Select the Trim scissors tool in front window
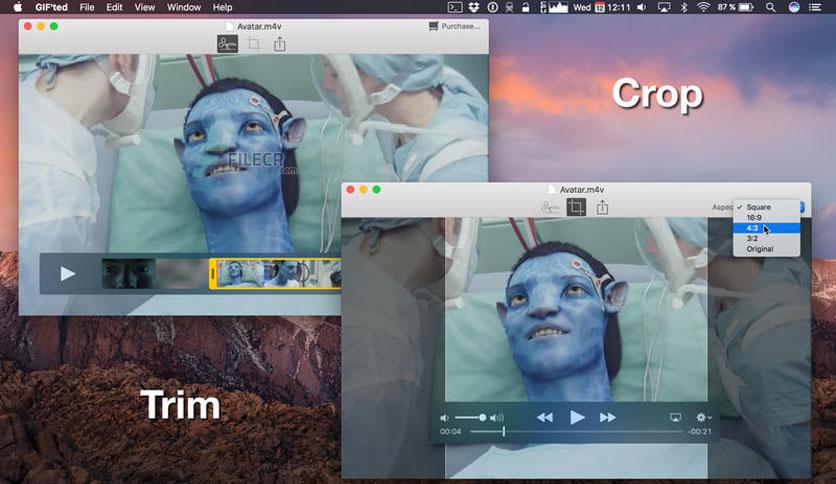The height and width of the screenshot is (484, 836). (x=549, y=207)
